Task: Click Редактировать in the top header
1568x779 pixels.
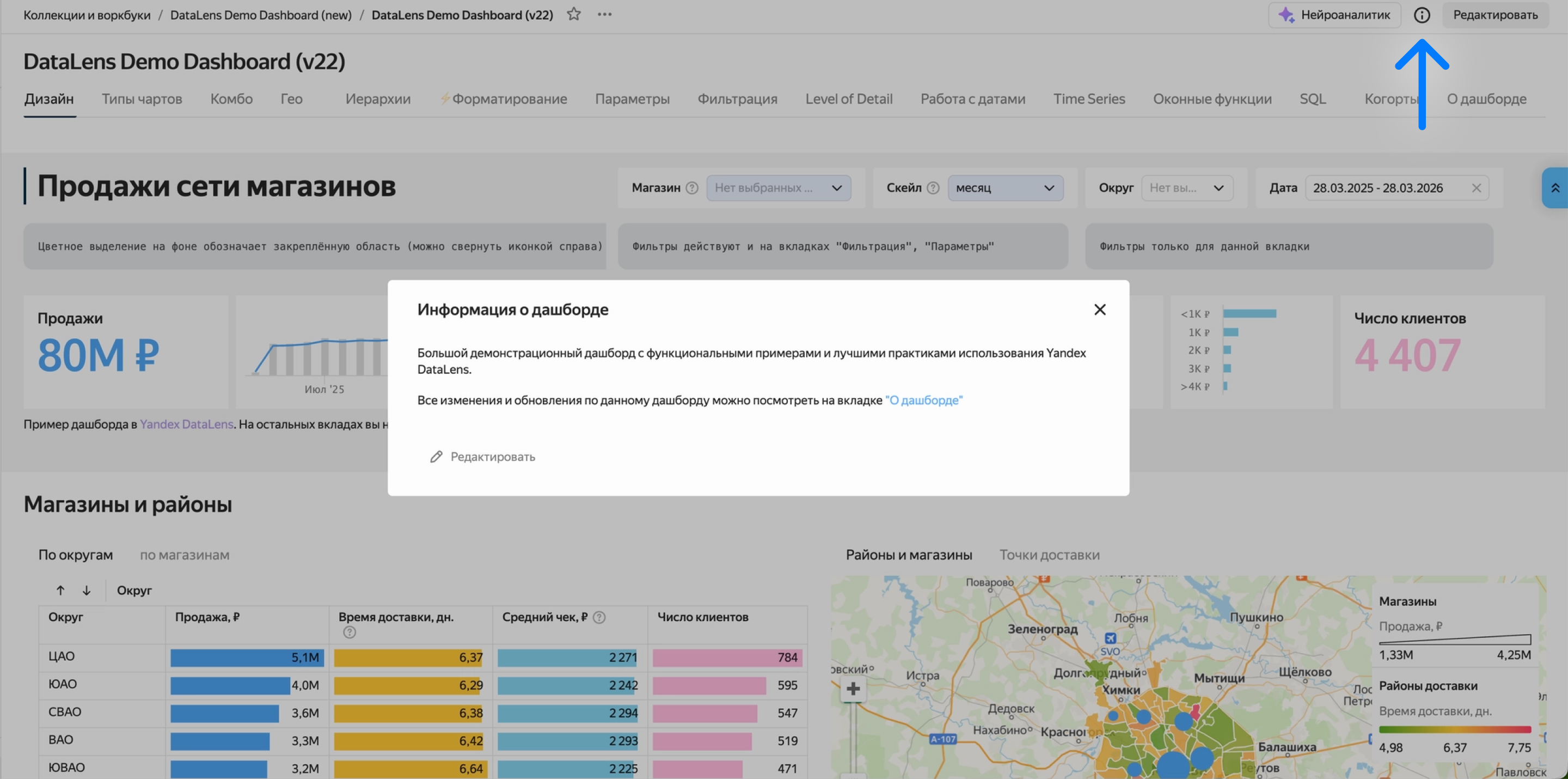Action: 1495,15
